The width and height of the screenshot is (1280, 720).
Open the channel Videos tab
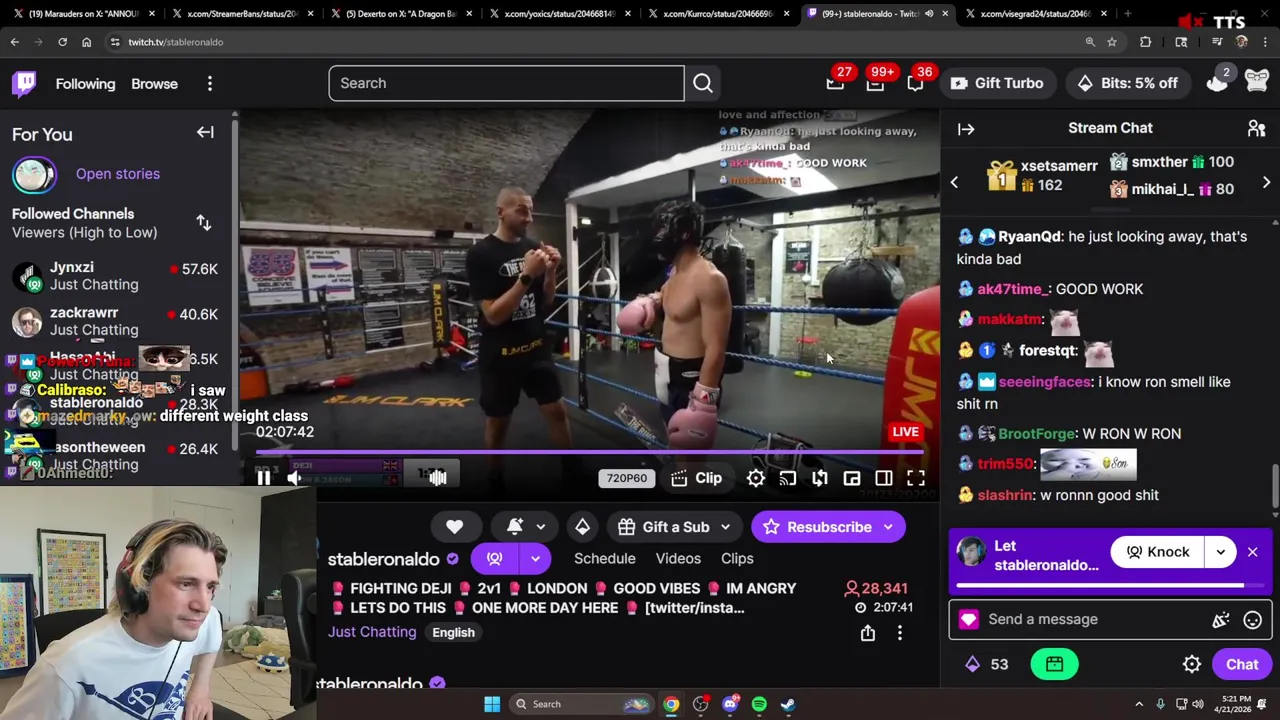click(678, 559)
